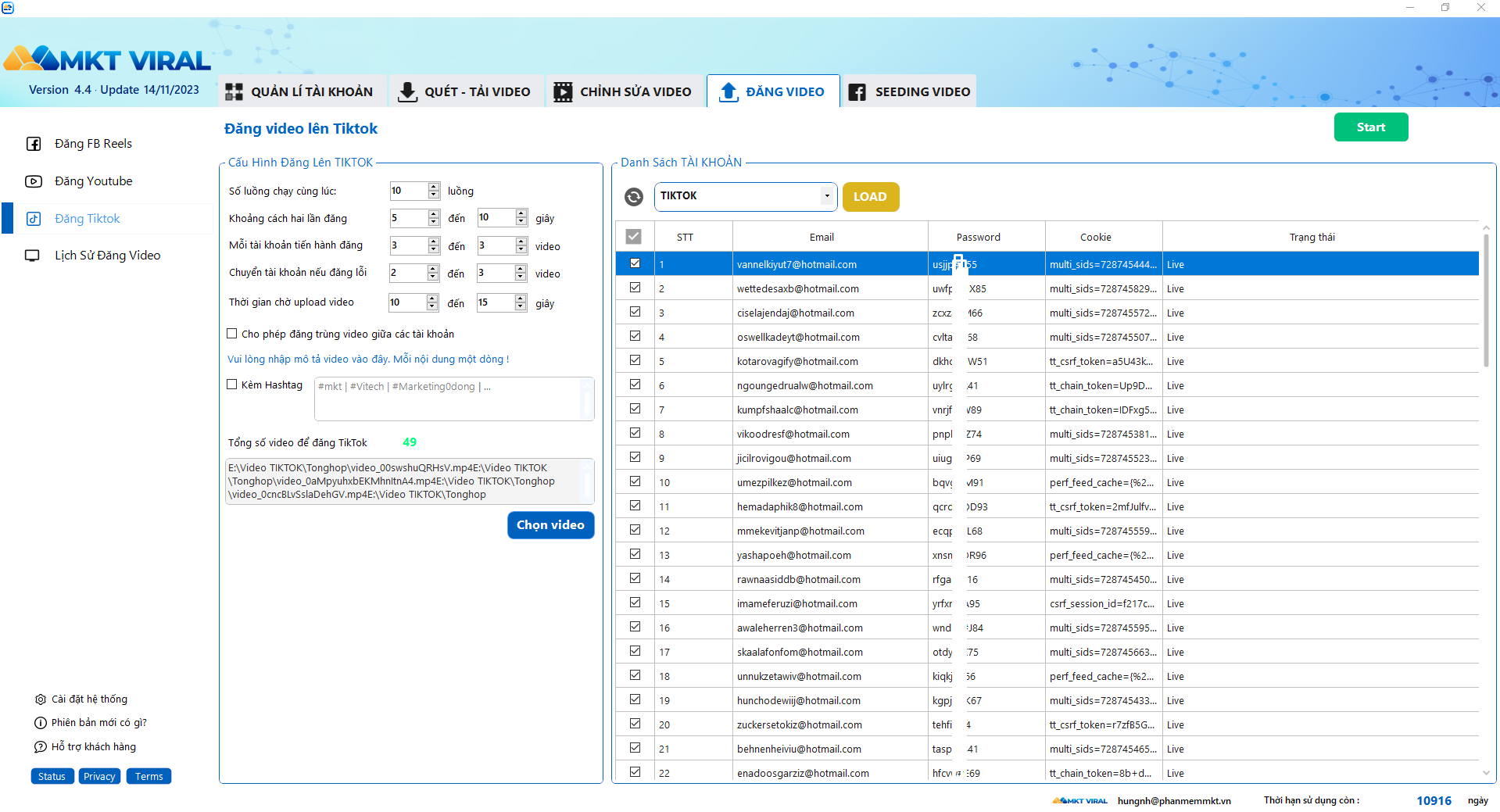Switch to Chỉnh sửa video tab

point(625,91)
